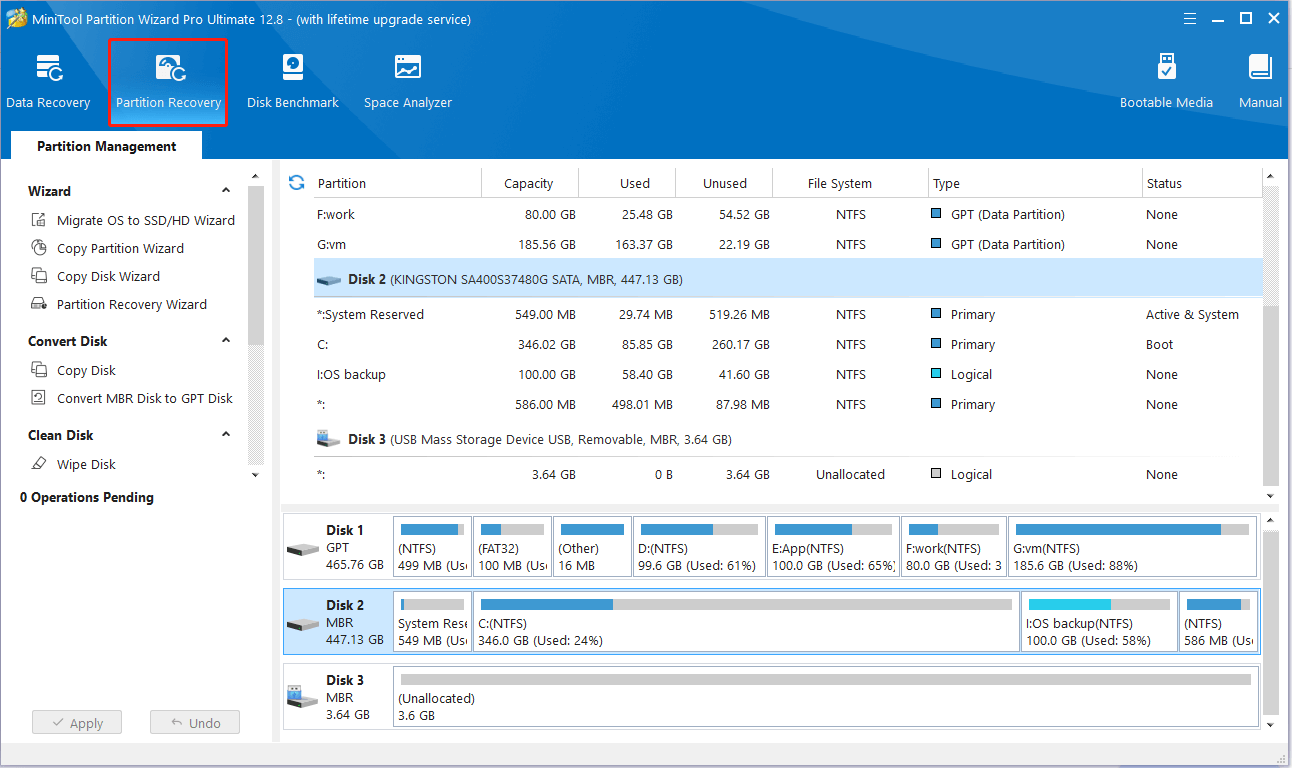The width and height of the screenshot is (1292, 768).
Task: Sort by the Status column header
Action: (1202, 183)
